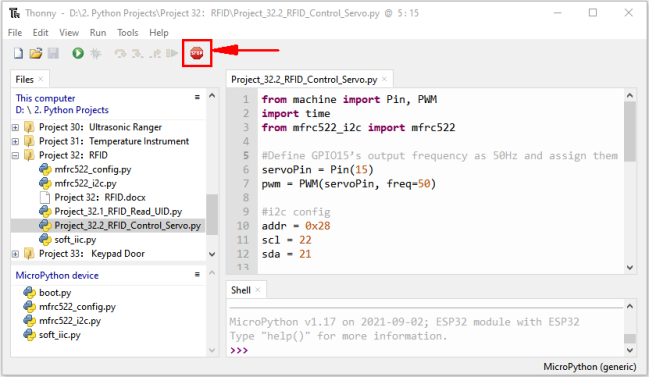This screenshot has width=649, height=378.
Task: Expand the Project 30 folder node
Action: coord(15,128)
